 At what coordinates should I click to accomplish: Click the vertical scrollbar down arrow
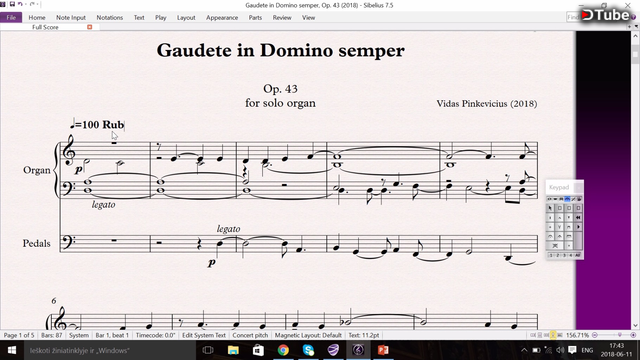tap(635, 325)
